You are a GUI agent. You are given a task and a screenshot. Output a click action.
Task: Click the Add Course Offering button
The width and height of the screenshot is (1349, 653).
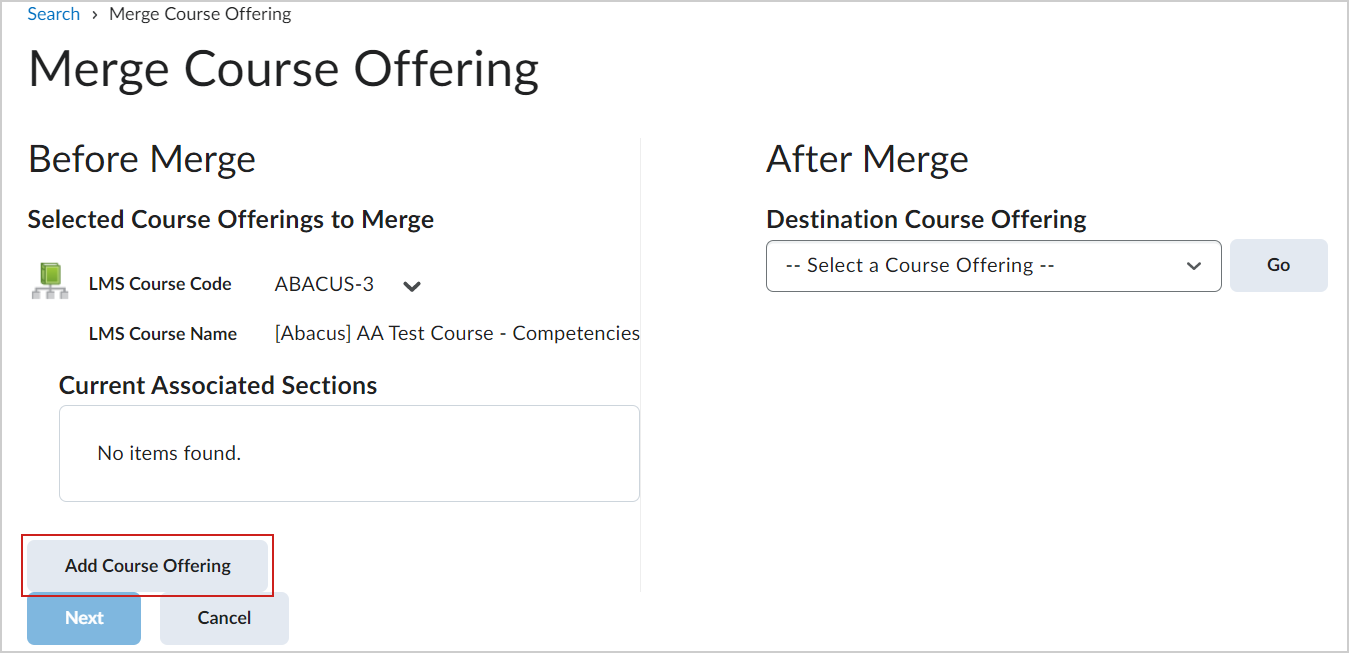point(148,566)
